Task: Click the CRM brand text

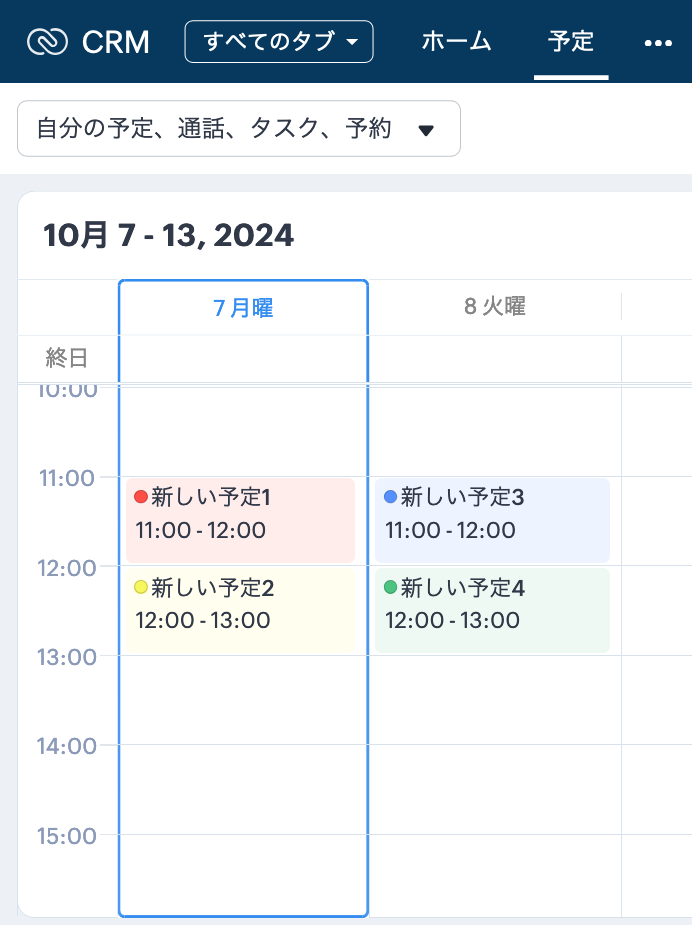Action: 116,42
